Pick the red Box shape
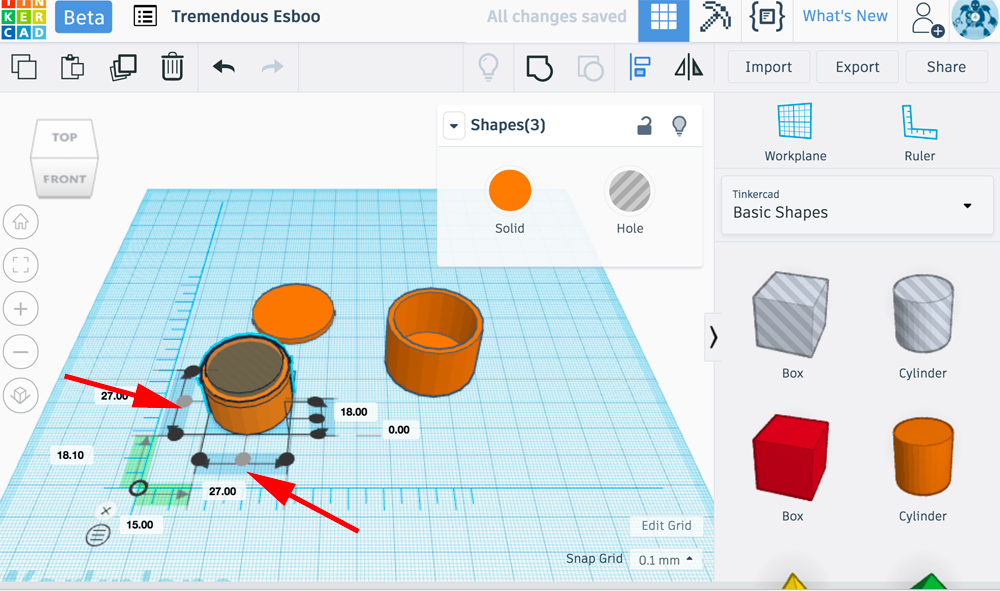 (x=791, y=457)
